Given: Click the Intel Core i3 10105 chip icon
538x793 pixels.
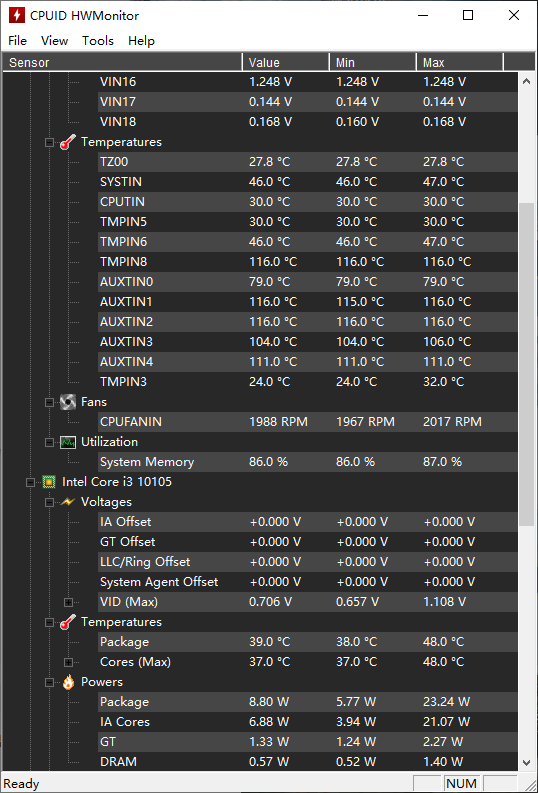Looking at the screenshot, I should 49,482.
